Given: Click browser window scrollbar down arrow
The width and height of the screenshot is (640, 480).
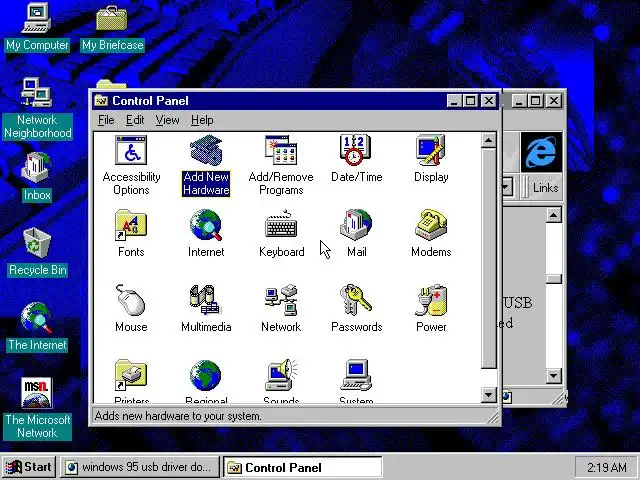Looking at the screenshot, I should pos(553,376).
